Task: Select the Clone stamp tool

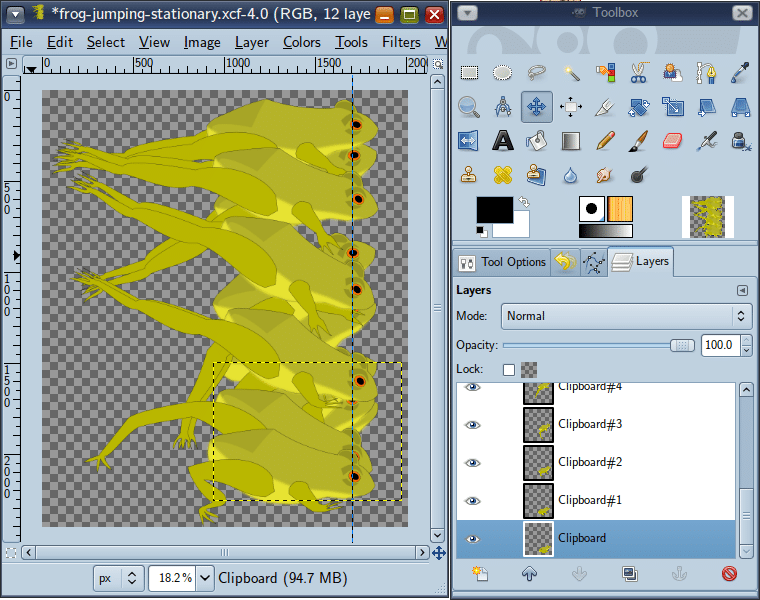Action: (469, 174)
